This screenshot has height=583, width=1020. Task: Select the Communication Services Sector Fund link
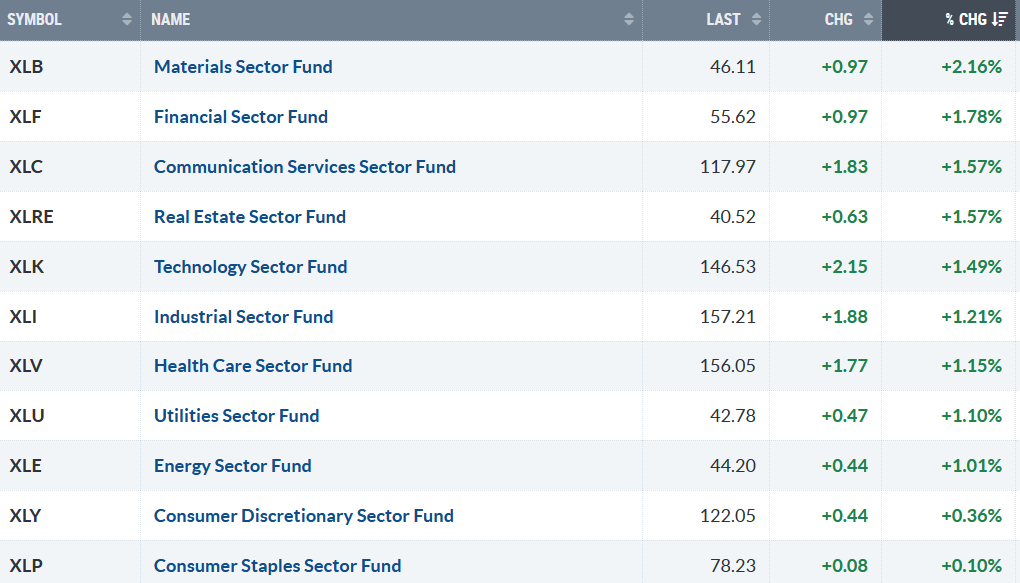305,167
